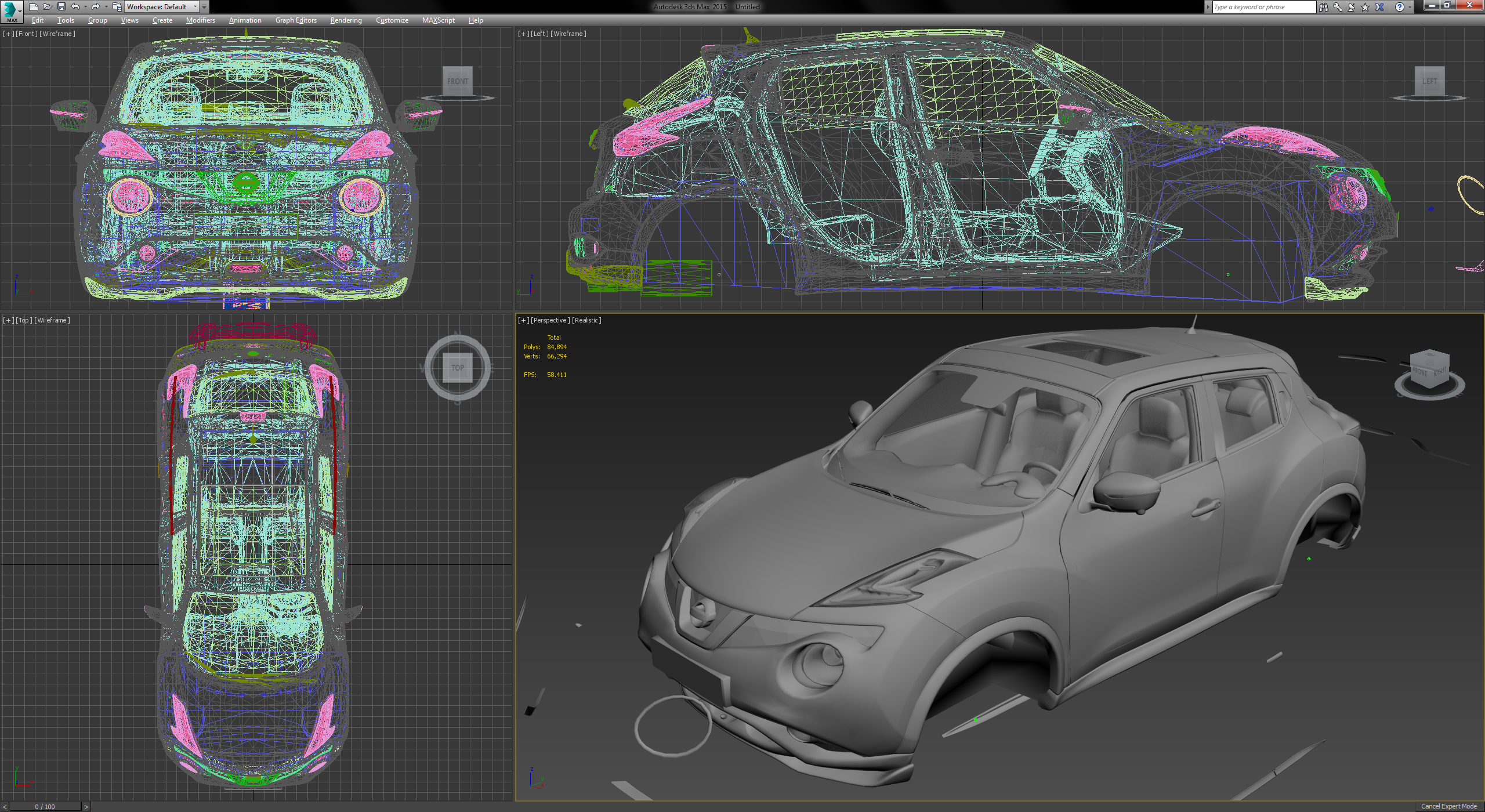Click the TOP ViewCube in Top viewport

pos(458,368)
